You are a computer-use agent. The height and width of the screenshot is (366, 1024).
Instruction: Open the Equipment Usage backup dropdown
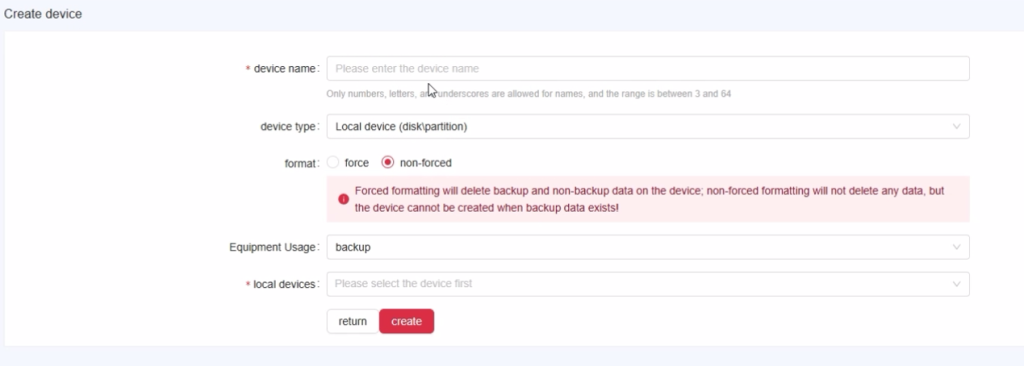tap(648, 248)
